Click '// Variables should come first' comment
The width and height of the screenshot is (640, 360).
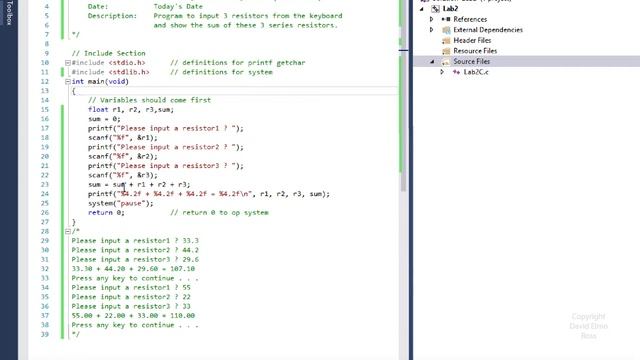149,100
